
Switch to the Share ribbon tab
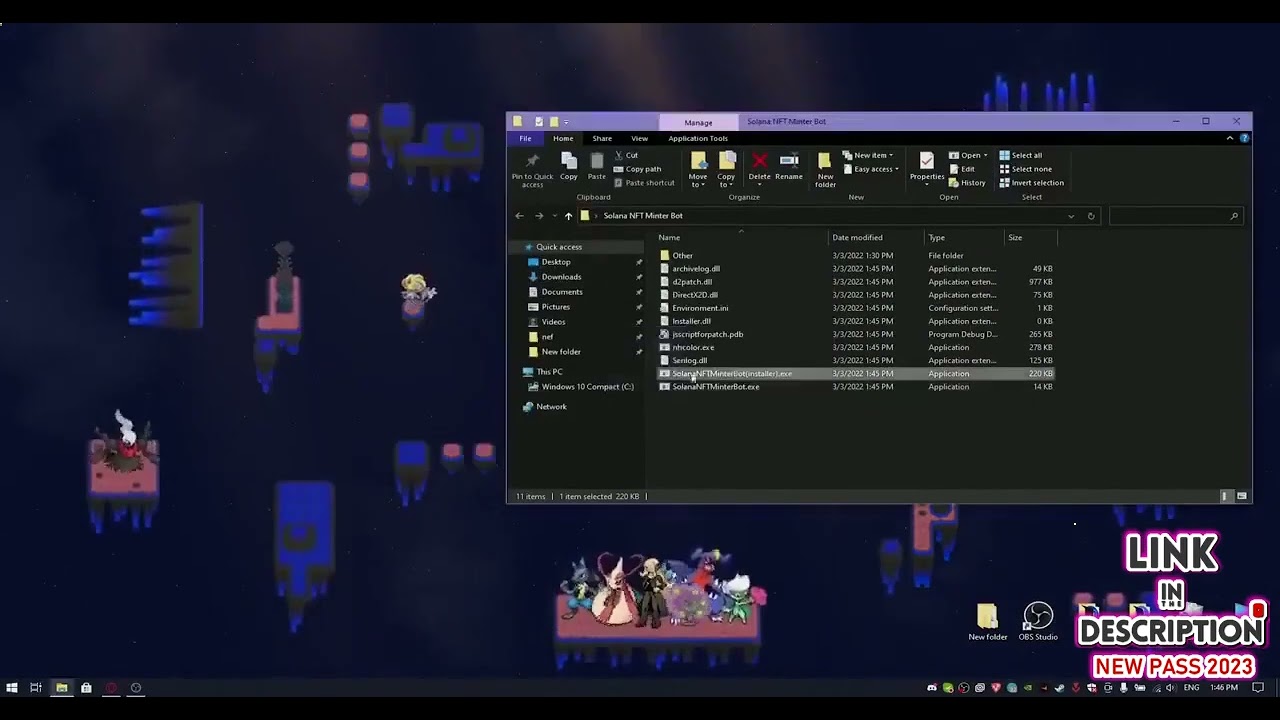coord(602,138)
